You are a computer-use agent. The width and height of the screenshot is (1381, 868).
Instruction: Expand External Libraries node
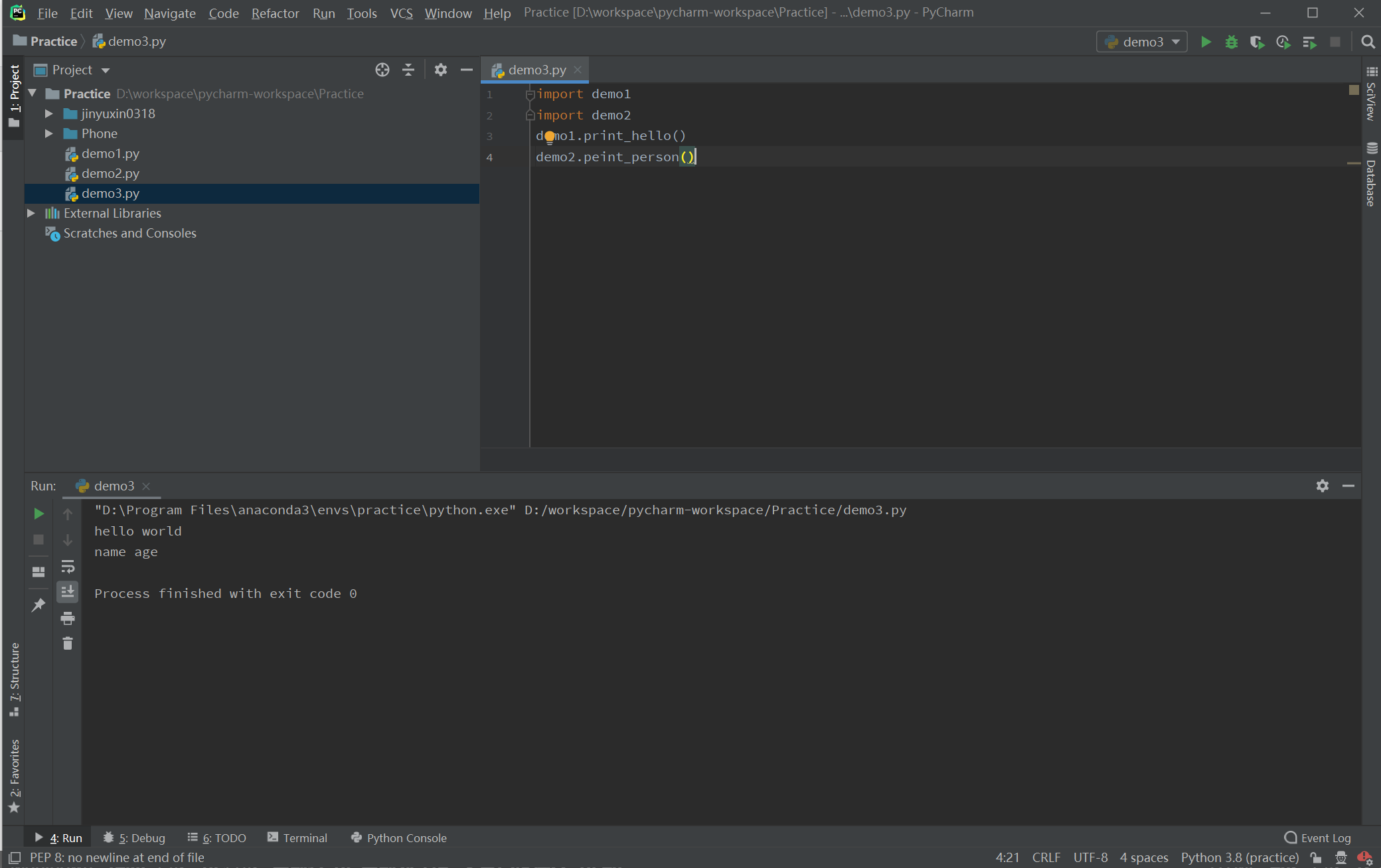point(31,213)
